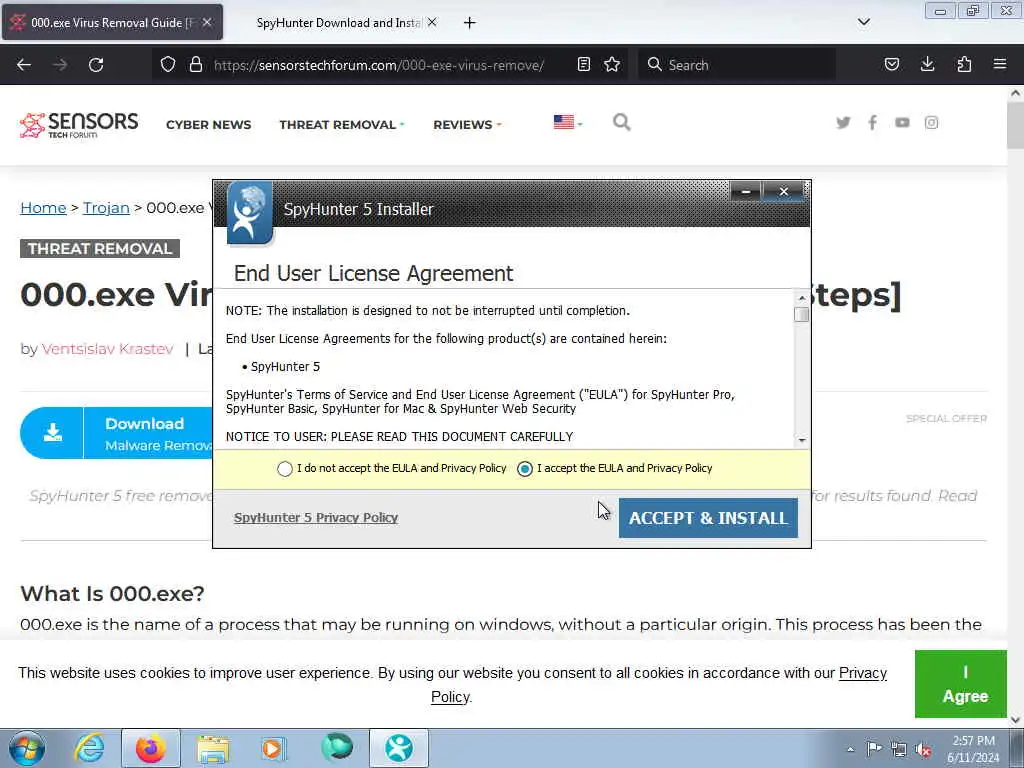Click the Firefox Search input field

point(737,65)
